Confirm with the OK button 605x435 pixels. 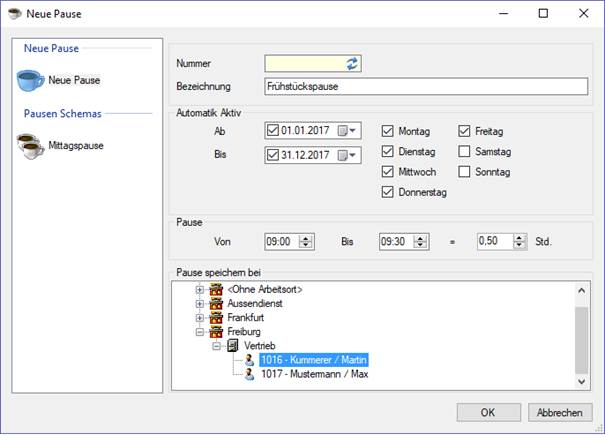click(488, 413)
